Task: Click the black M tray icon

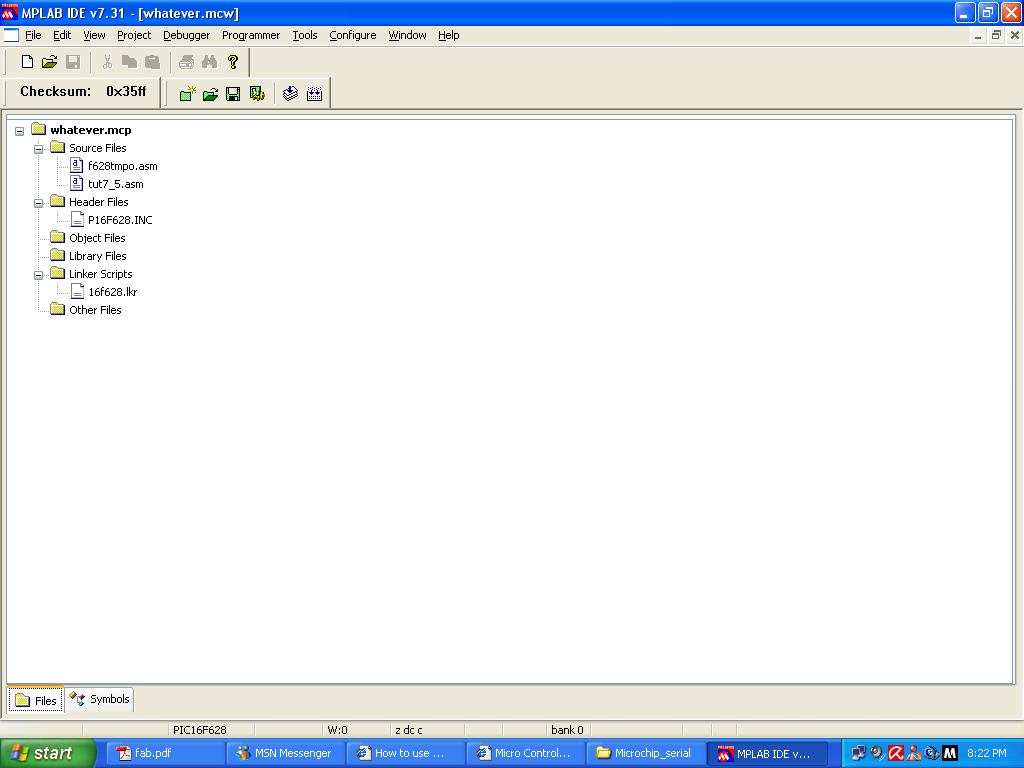Action: point(950,753)
